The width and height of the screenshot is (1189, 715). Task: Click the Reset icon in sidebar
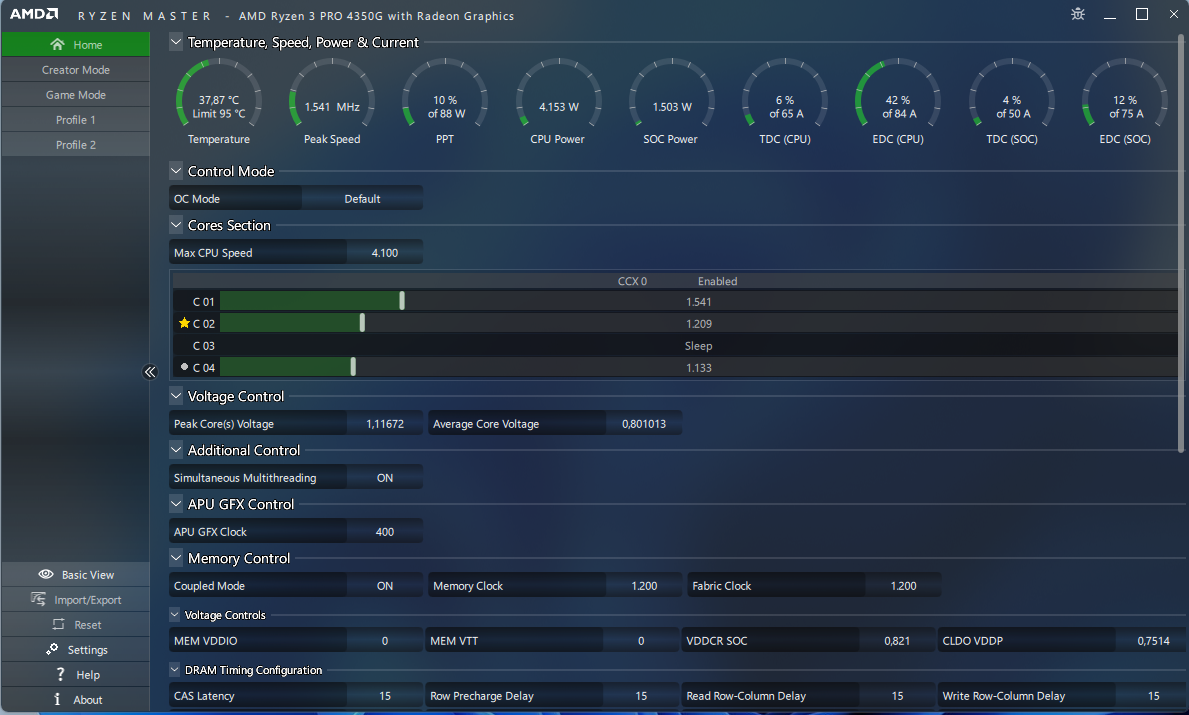coord(58,624)
